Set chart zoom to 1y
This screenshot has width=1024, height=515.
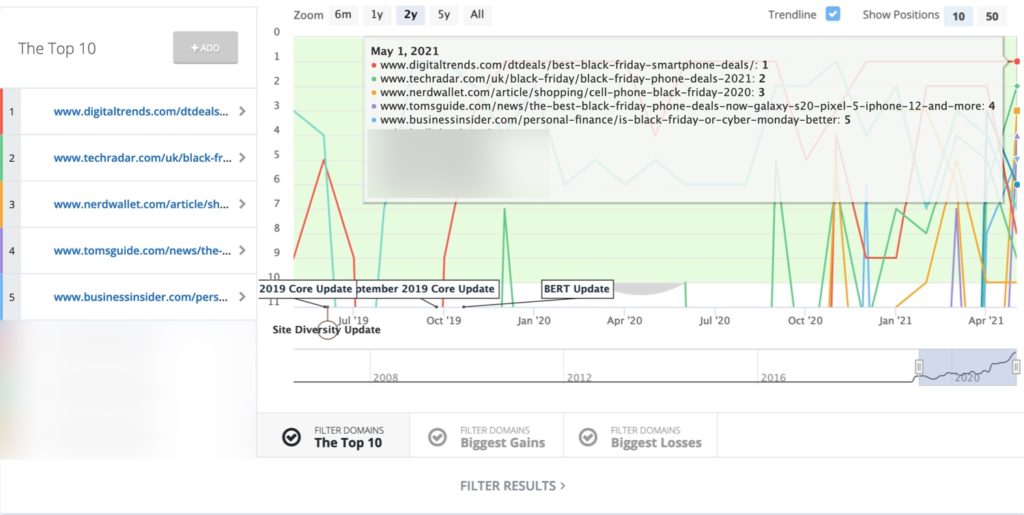pyautogui.click(x=377, y=14)
